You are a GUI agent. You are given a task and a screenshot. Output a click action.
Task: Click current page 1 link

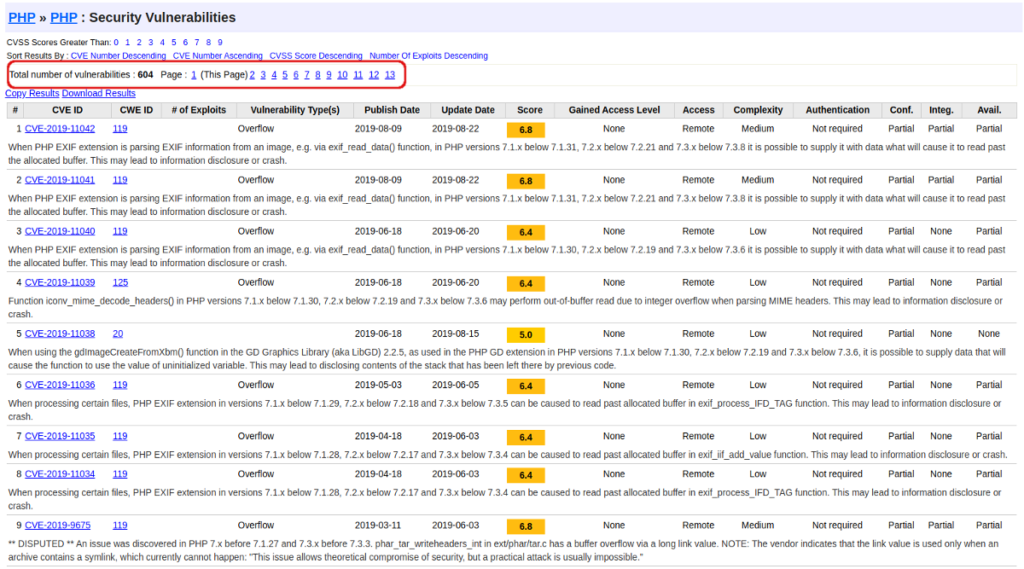193,75
